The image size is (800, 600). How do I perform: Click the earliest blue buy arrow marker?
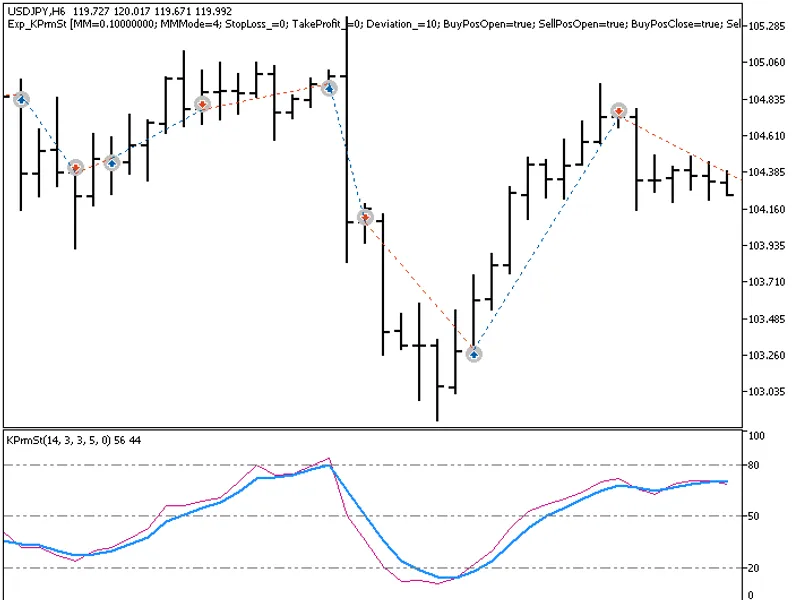pos(21,99)
